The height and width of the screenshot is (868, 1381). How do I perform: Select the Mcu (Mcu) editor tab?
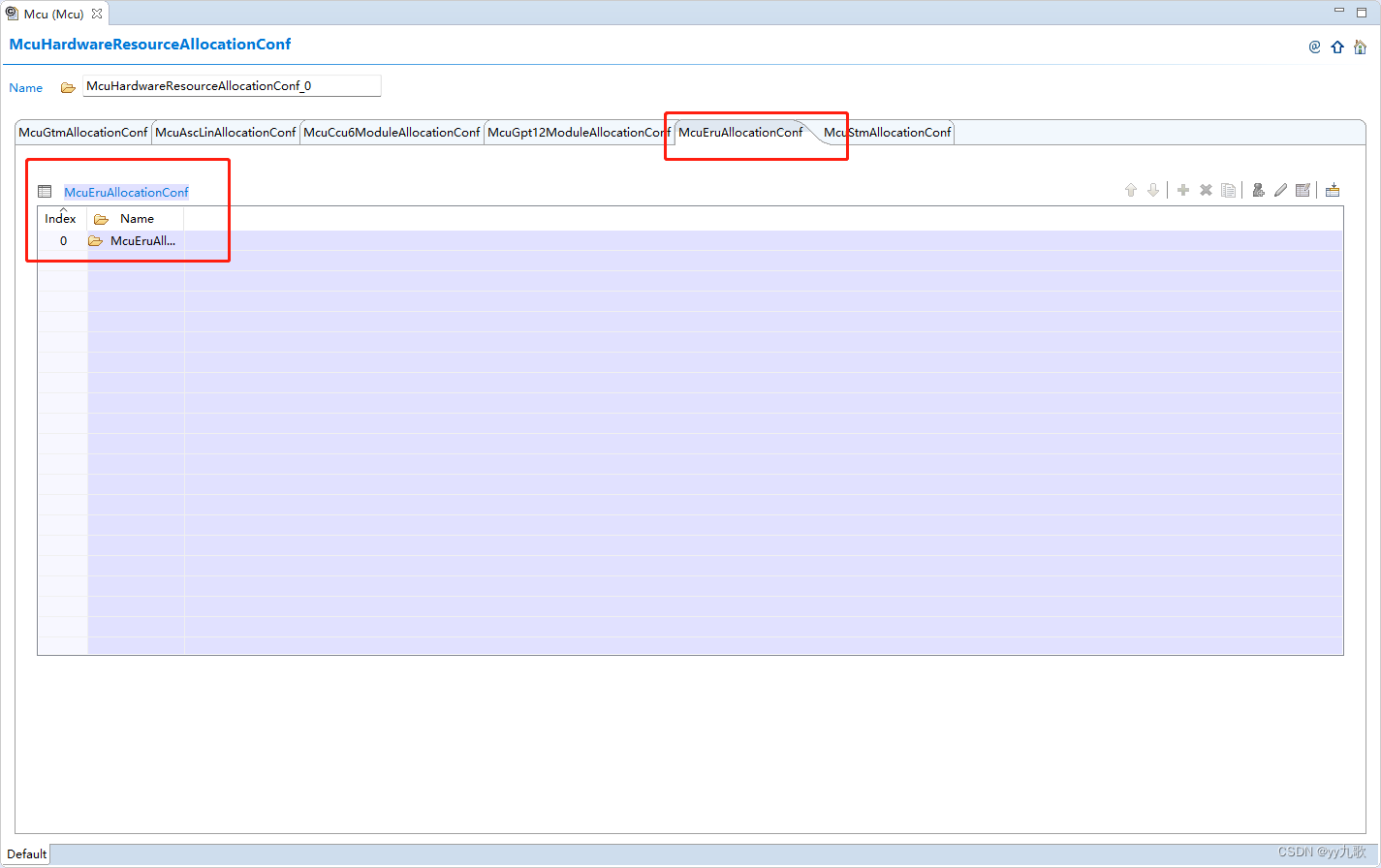(54, 14)
